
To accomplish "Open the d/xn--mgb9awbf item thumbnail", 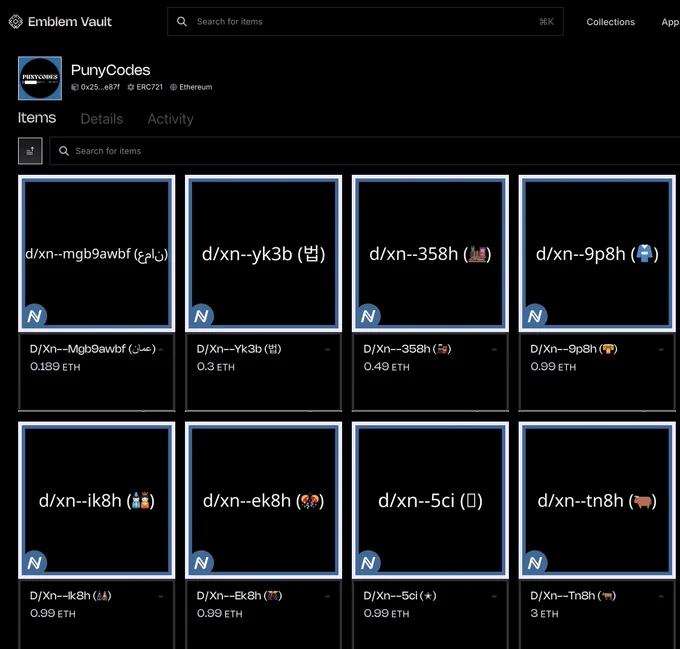I will [97, 254].
